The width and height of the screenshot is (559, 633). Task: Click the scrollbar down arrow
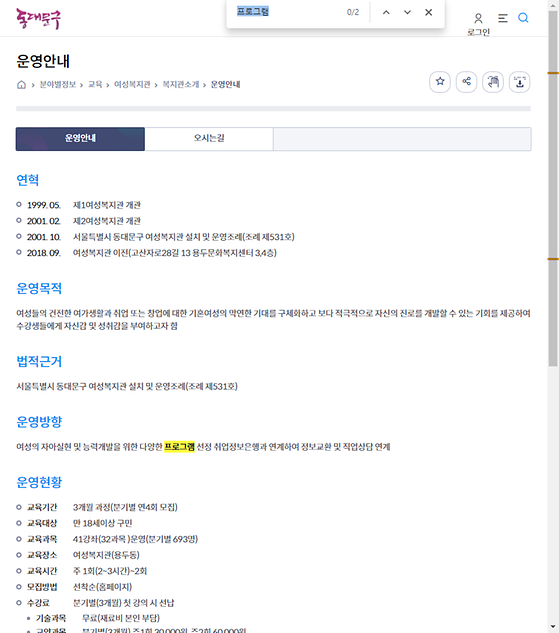coord(553,628)
